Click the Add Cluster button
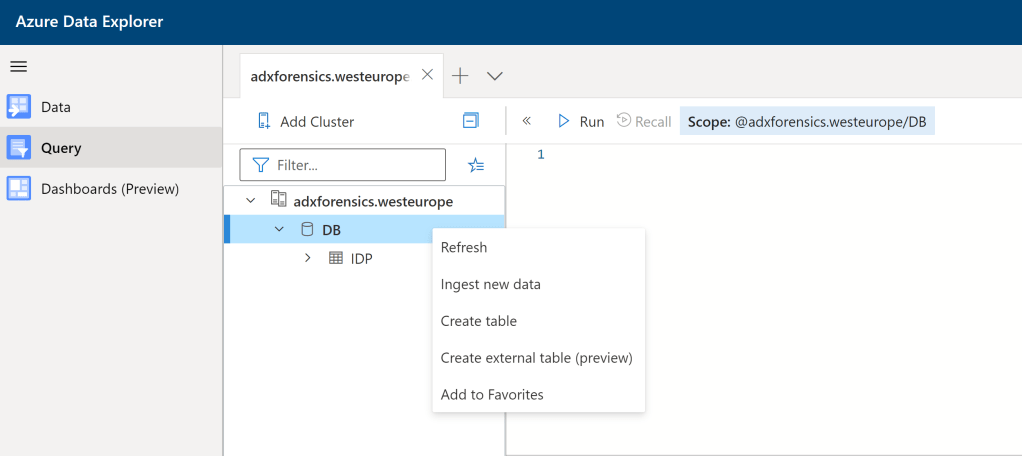Screen dimensions: 1022x456 [306, 121]
